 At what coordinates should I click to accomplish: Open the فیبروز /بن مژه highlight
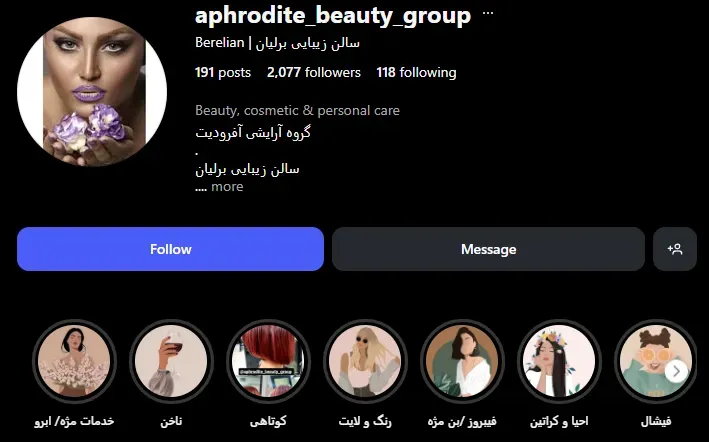tap(462, 361)
